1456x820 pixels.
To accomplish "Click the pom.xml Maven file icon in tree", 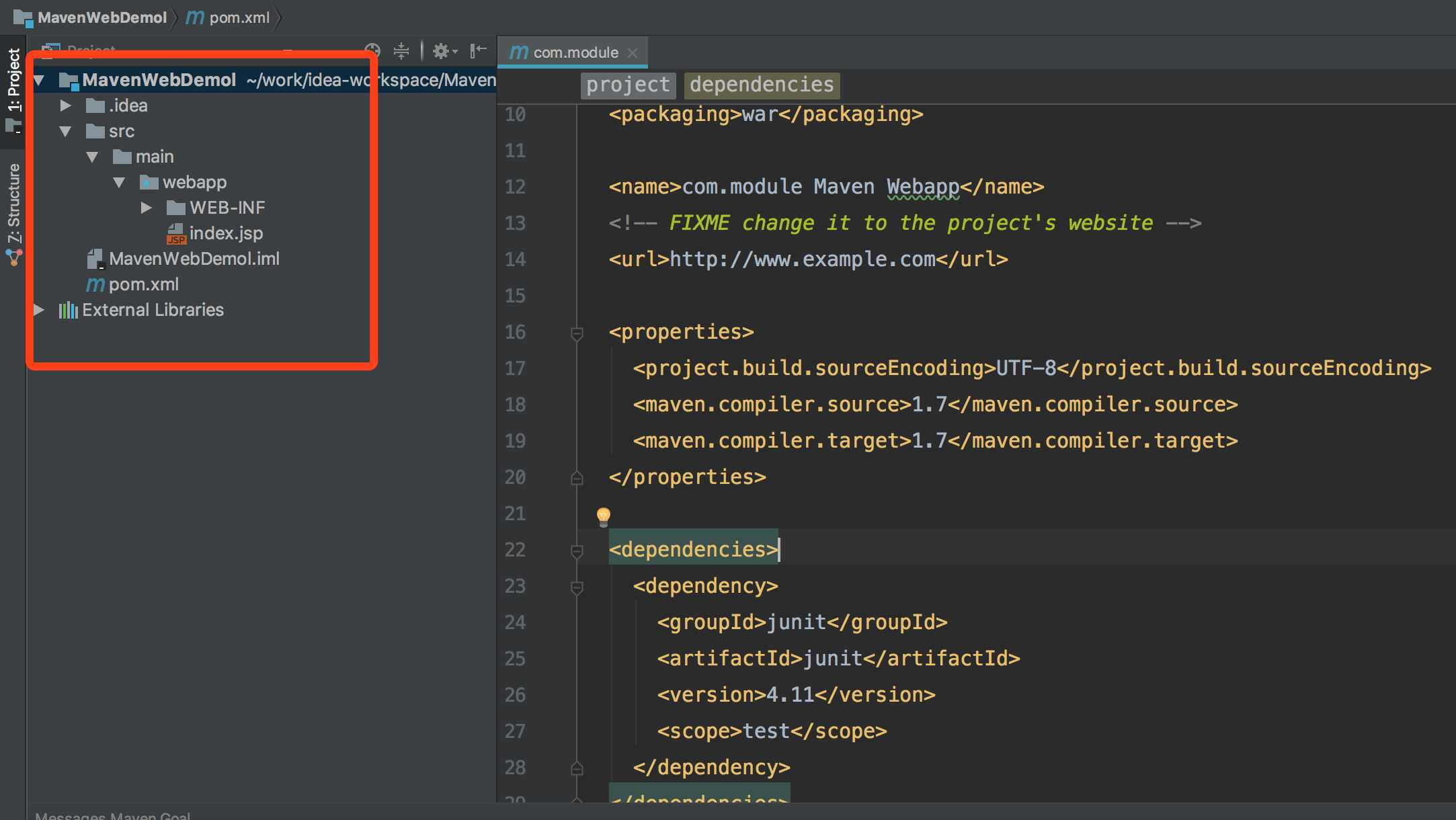I will click(x=95, y=284).
